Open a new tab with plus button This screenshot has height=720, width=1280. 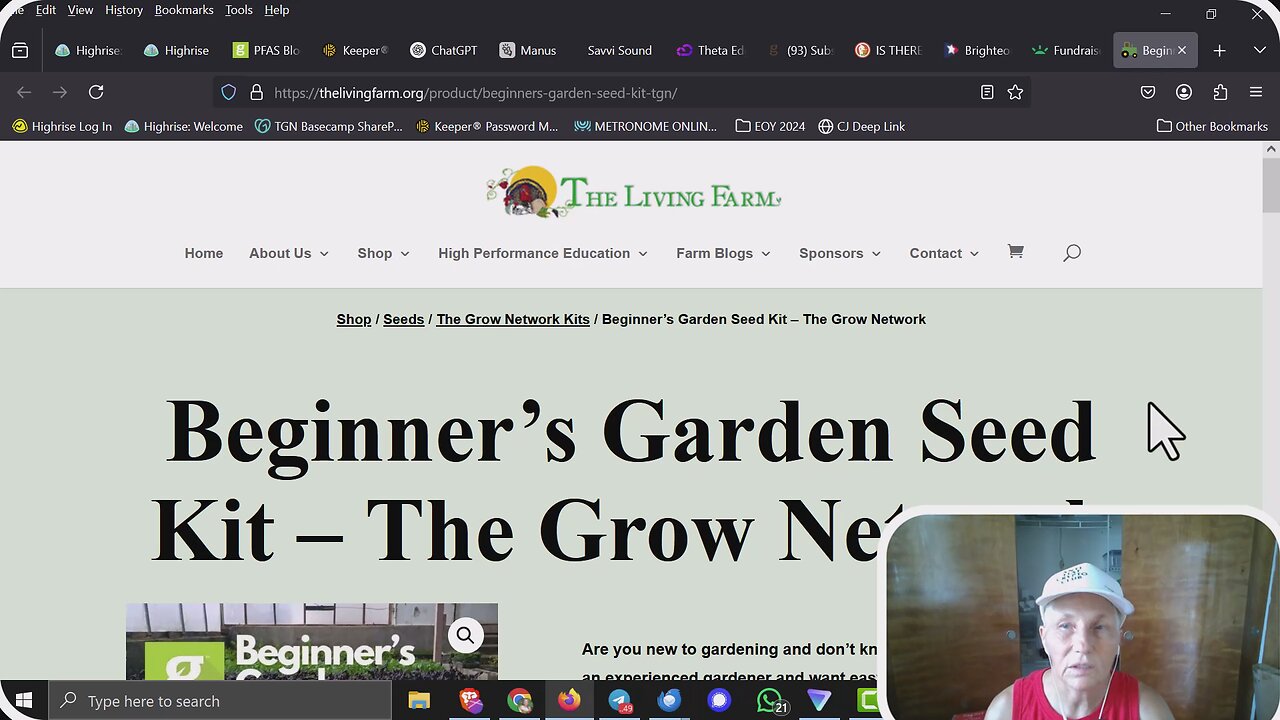pos(1219,50)
